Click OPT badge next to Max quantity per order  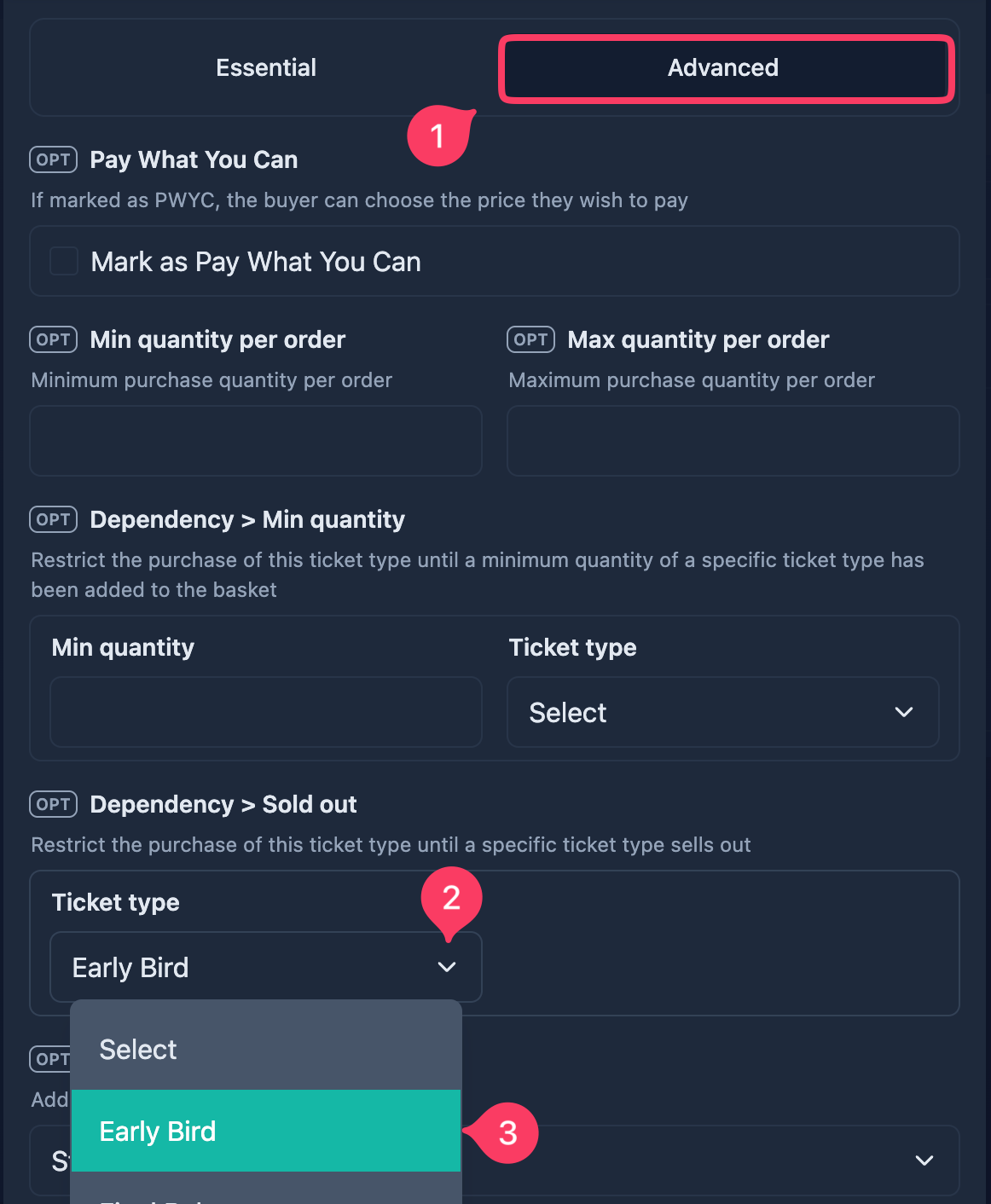click(531, 339)
